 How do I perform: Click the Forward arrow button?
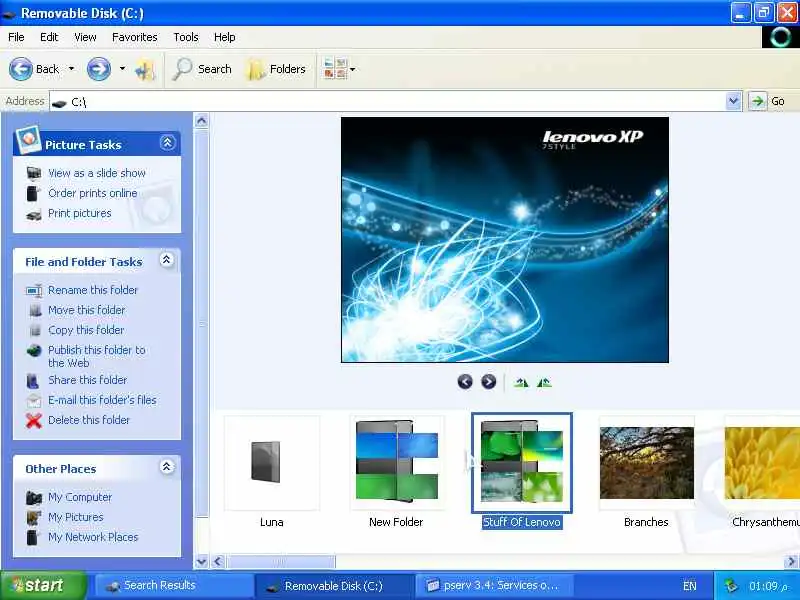pos(98,69)
